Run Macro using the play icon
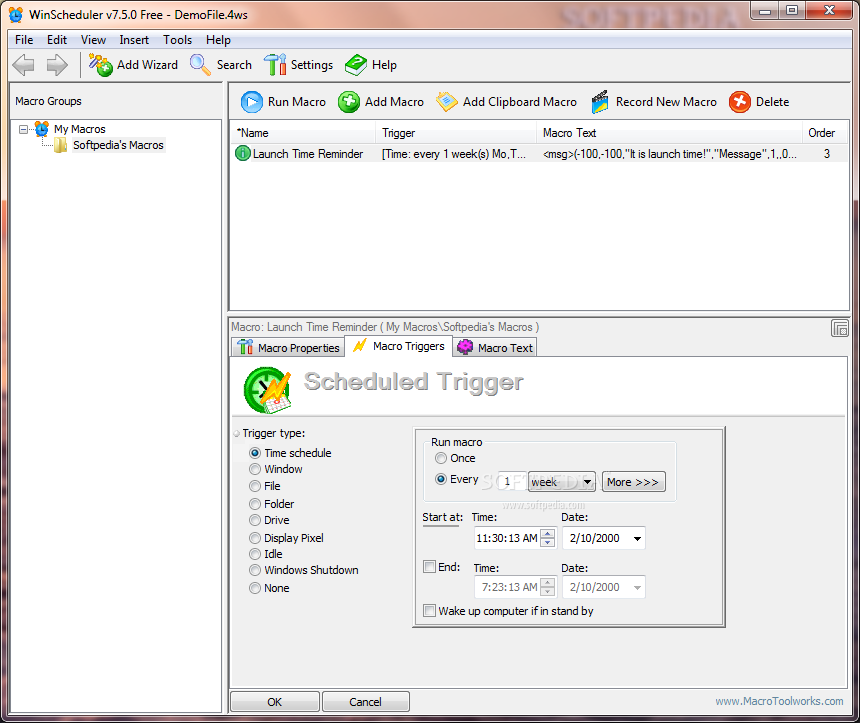Screen dimensions: 860x723 (252, 102)
